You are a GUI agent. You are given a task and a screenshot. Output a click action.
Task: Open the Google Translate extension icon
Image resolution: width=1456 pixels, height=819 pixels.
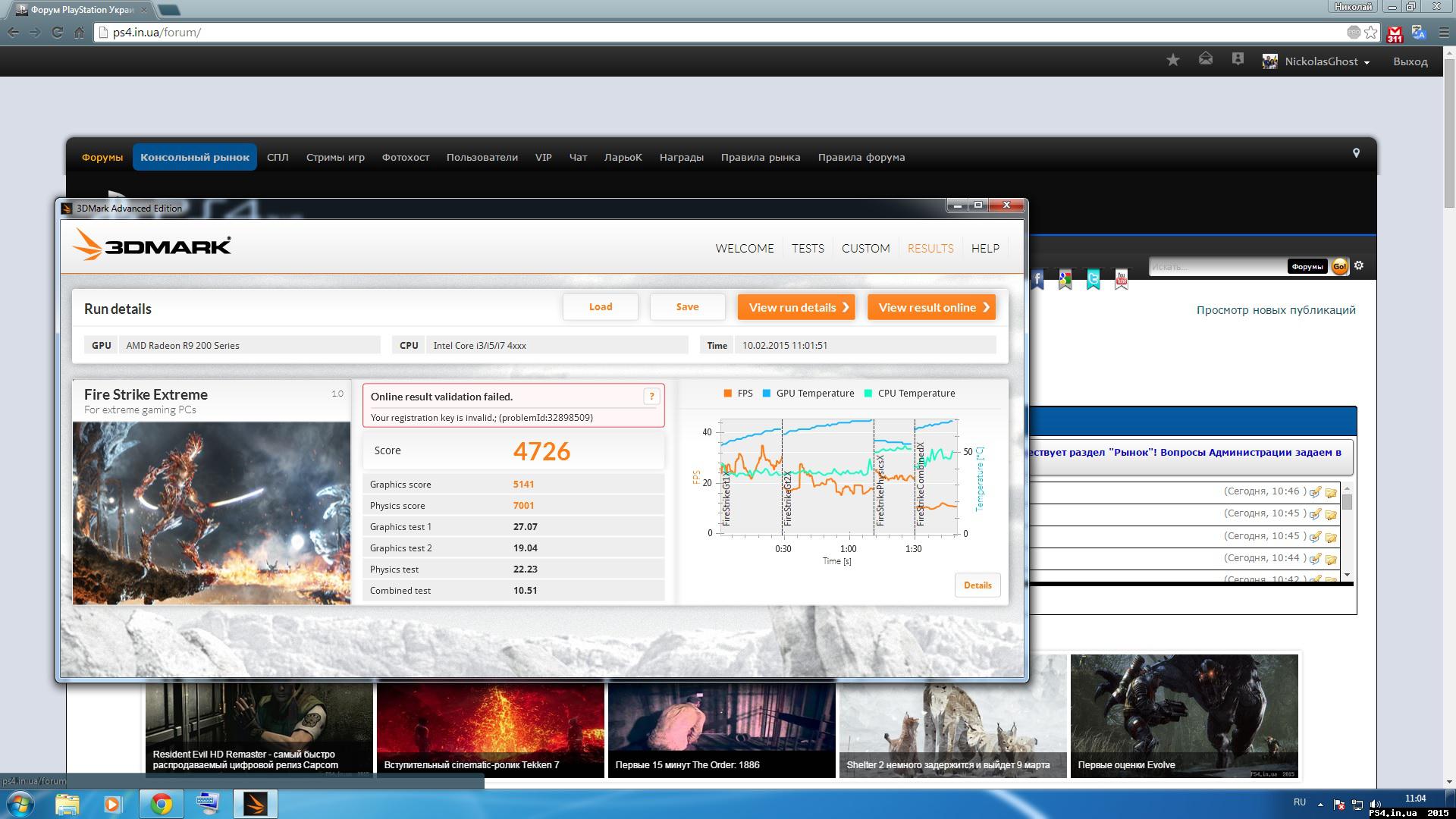[x=1419, y=33]
